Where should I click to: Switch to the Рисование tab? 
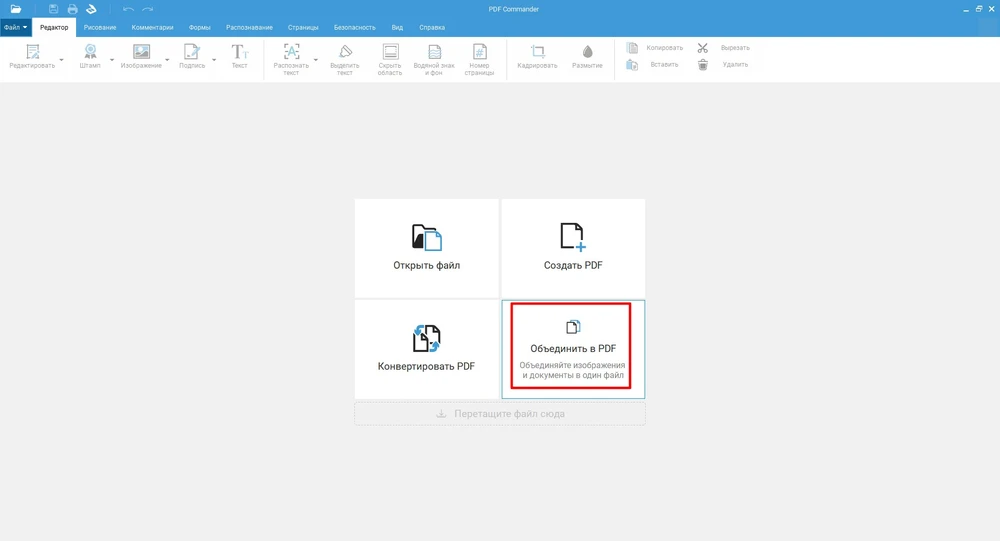click(x=100, y=27)
